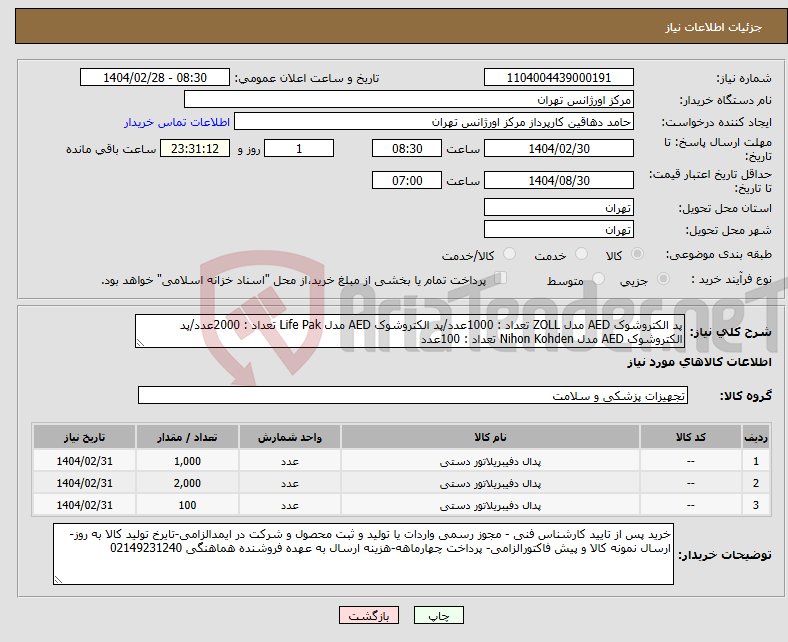Open the اطلاعات تماس خریدار link
788x642 pixels.
coord(177,122)
